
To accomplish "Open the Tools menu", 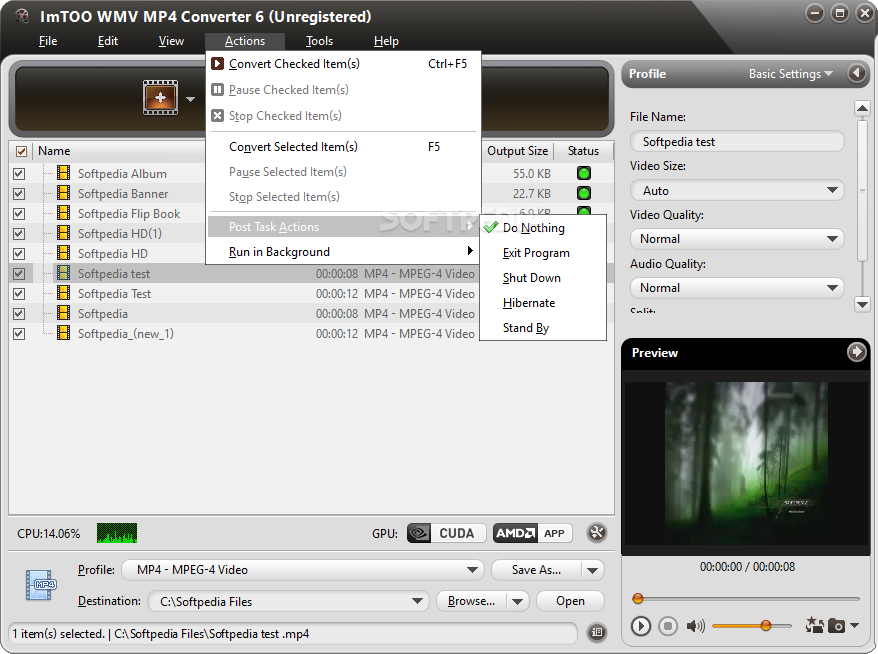I will click(x=319, y=41).
